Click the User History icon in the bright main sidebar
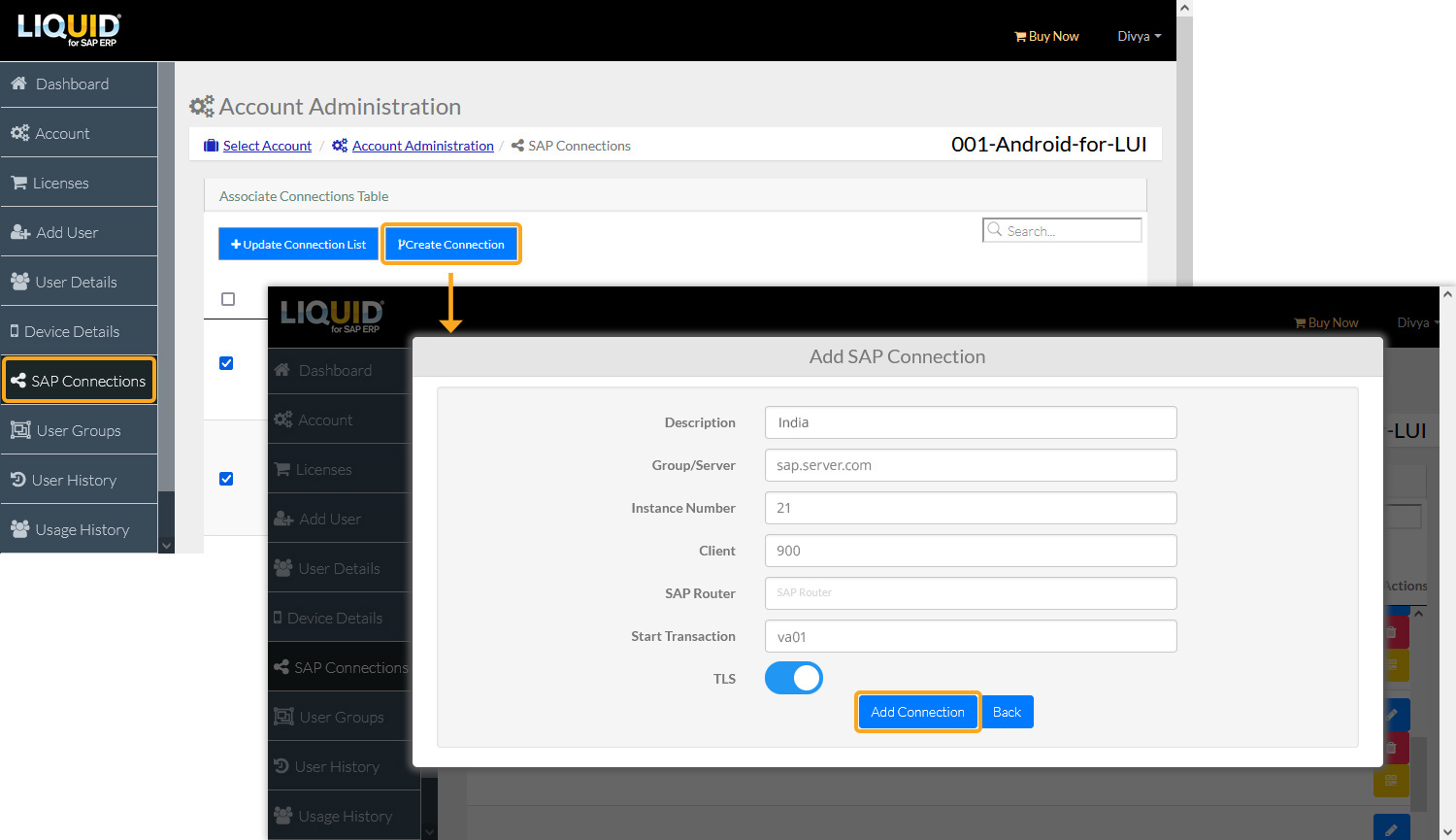 pos(18,480)
